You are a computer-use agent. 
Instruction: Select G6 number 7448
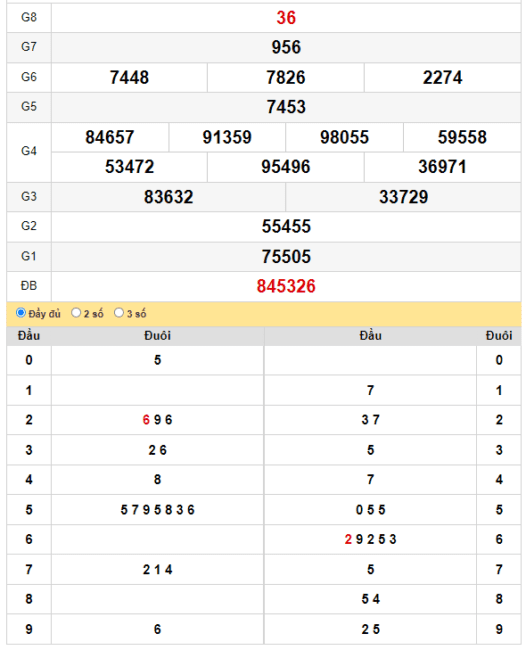point(129,78)
